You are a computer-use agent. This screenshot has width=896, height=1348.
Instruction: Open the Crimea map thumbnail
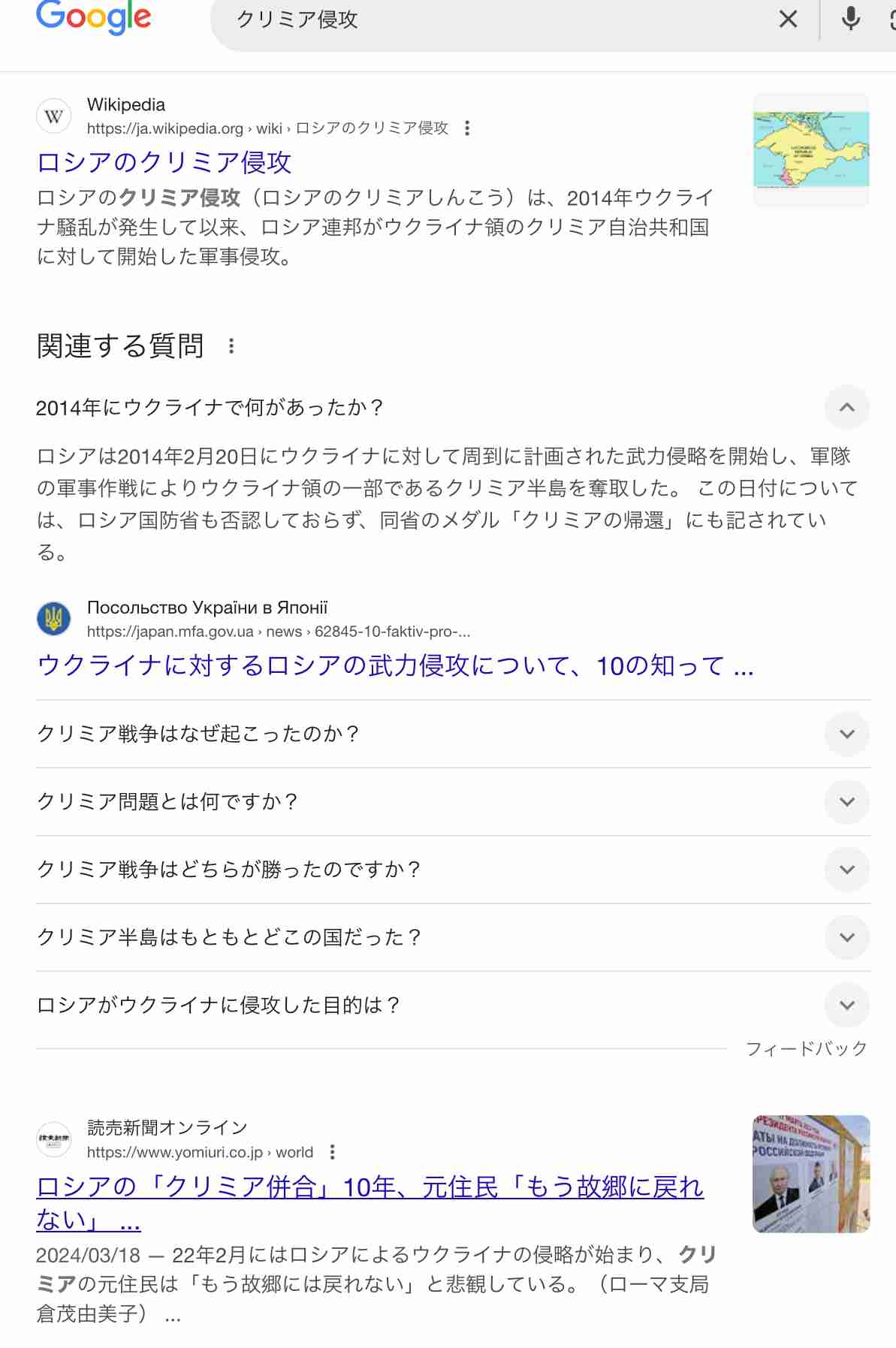point(811,150)
